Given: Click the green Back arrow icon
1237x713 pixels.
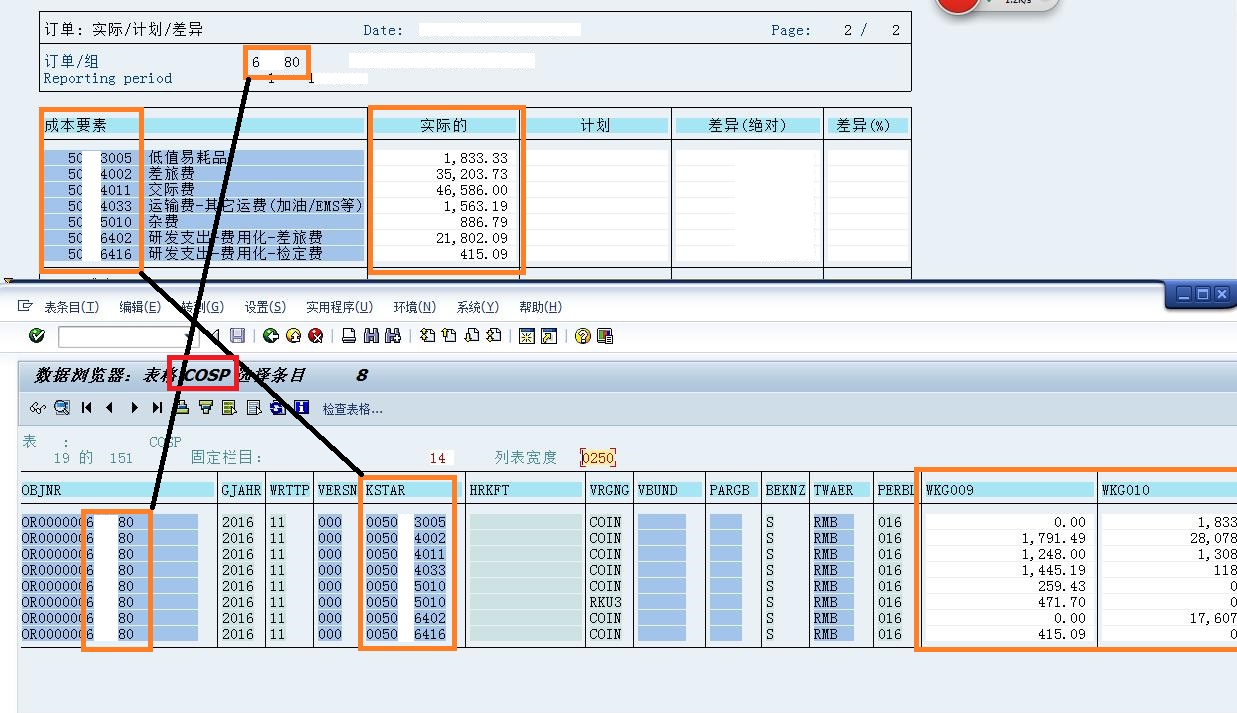Looking at the screenshot, I should click(271, 336).
